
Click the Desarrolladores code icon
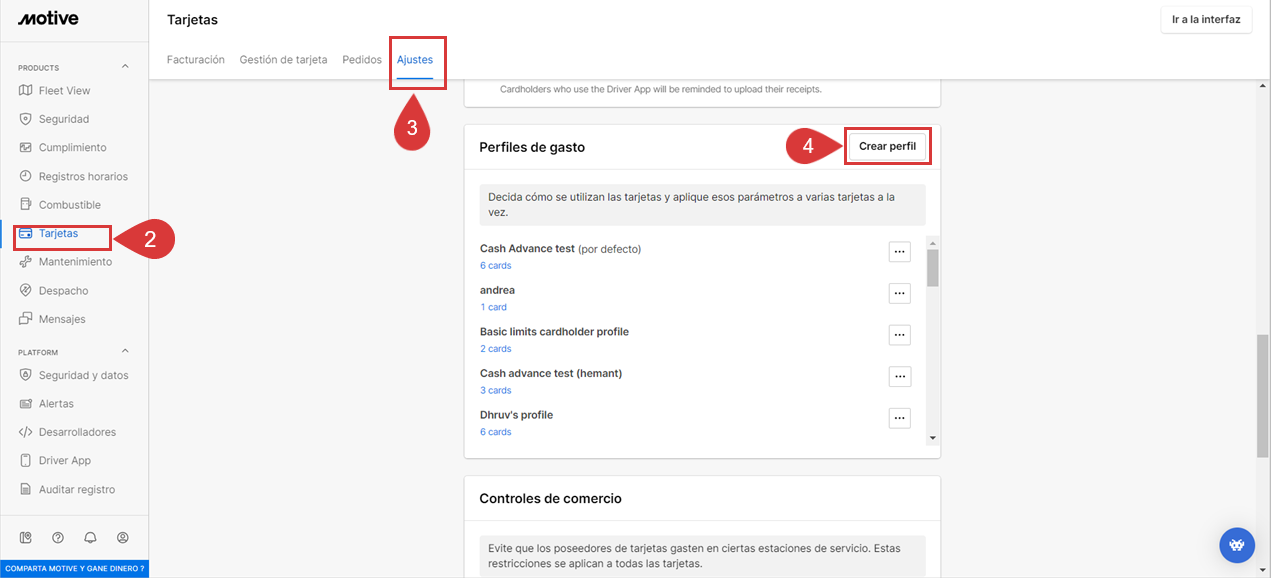(26, 432)
